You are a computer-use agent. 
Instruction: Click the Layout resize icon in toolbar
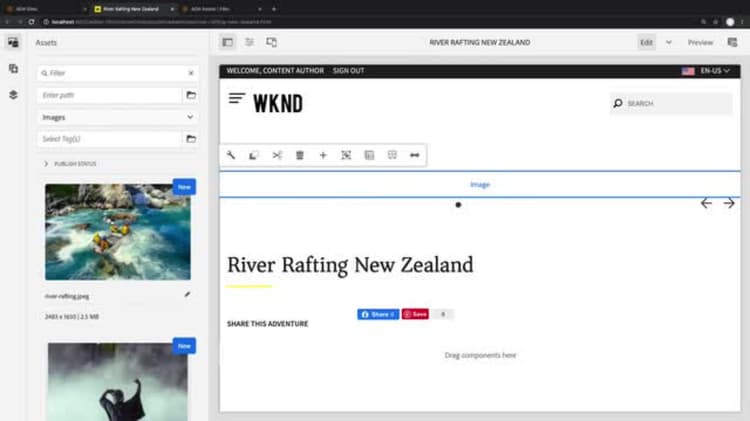415,155
